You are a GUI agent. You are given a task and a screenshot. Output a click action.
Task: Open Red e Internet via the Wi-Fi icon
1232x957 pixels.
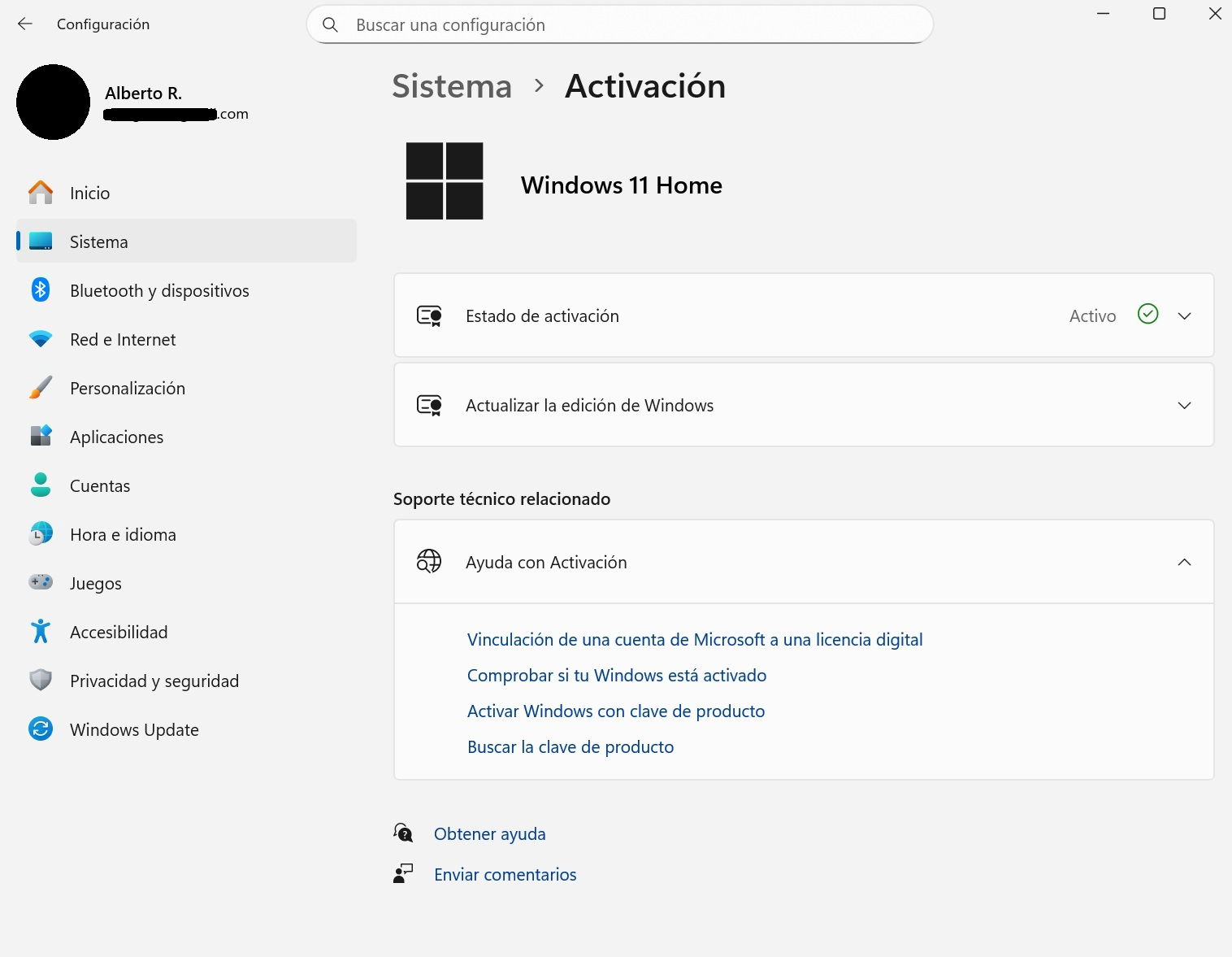click(40, 339)
